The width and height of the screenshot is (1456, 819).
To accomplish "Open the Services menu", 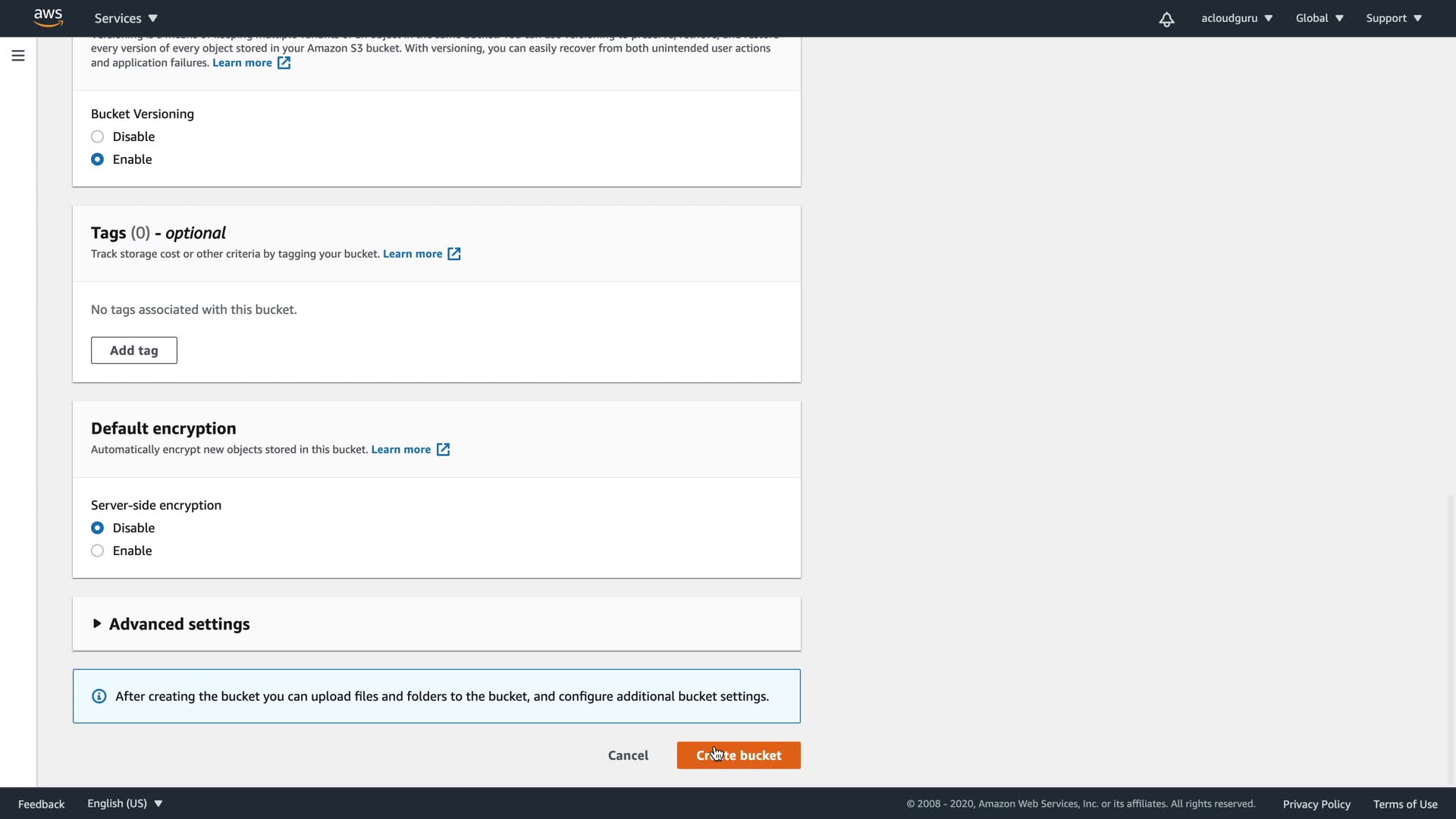I will (126, 18).
